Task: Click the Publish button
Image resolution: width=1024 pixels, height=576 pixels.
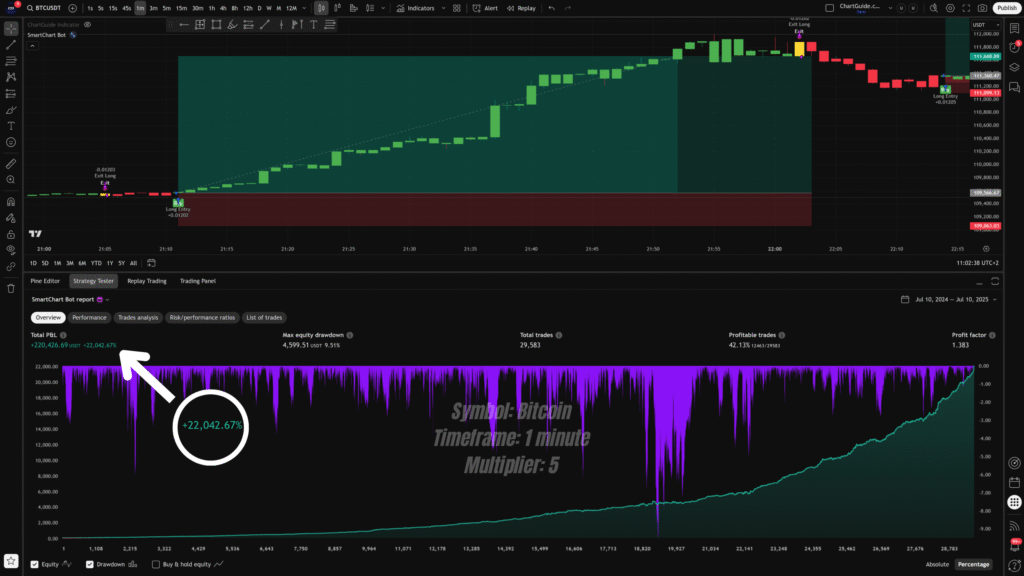Action: (x=1005, y=8)
